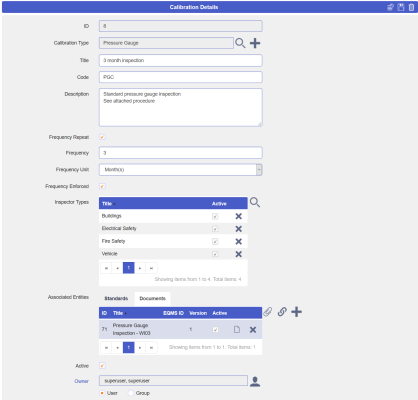The height and width of the screenshot is (400, 418).
Task: Go to previous page of Inspector Types
Action: 117,268
